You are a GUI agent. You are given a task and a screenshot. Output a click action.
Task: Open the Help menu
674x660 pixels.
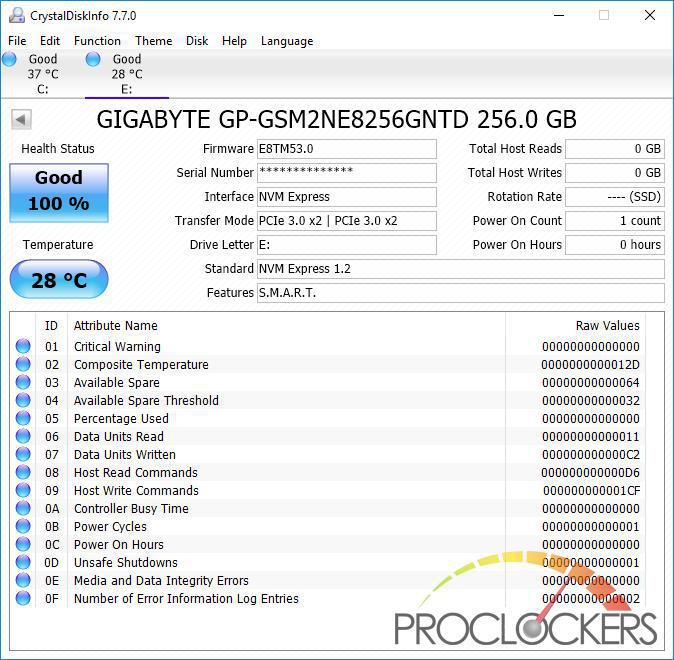pyautogui.click(x=234, y=41)
